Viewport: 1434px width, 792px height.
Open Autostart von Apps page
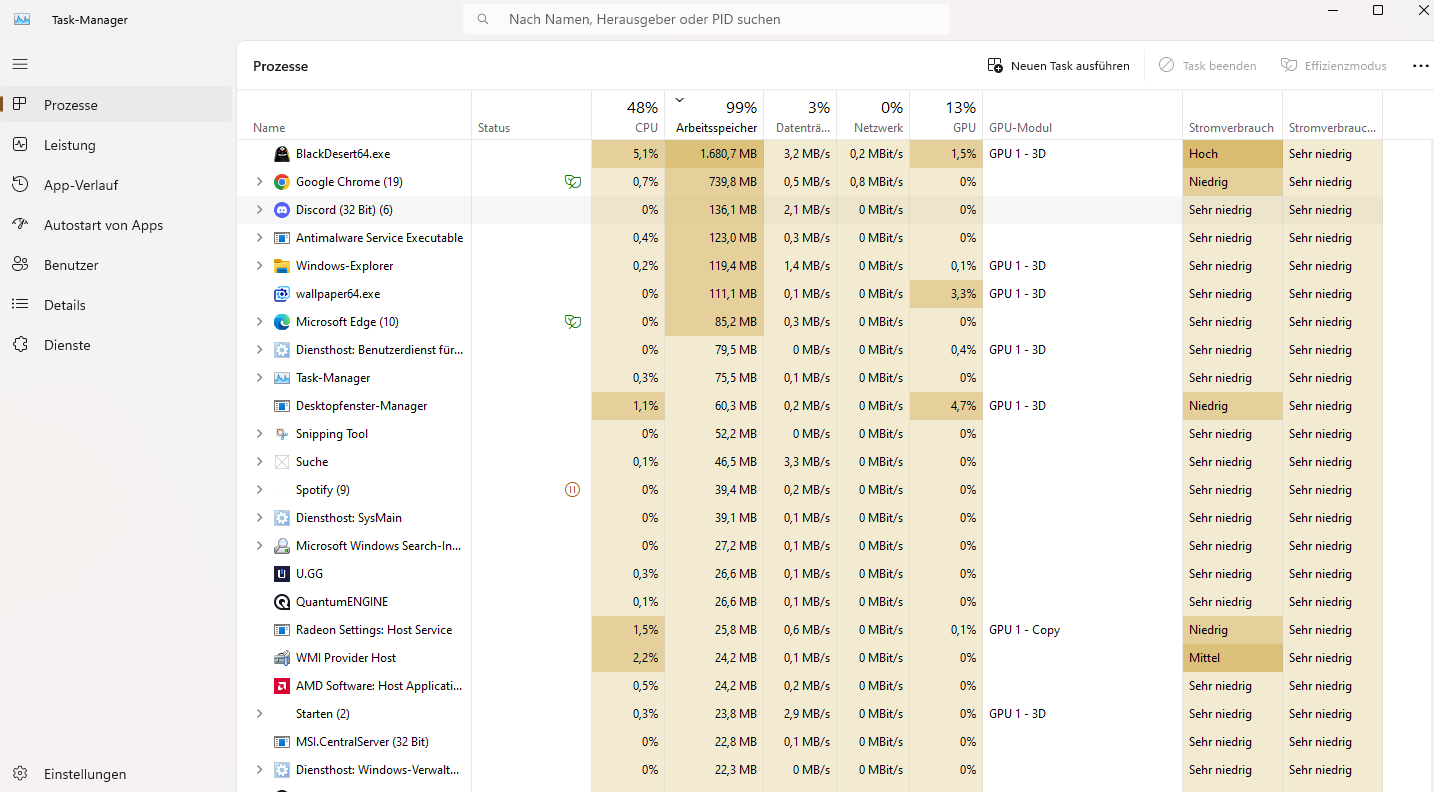pyautogui.click(x=117, y=225)
